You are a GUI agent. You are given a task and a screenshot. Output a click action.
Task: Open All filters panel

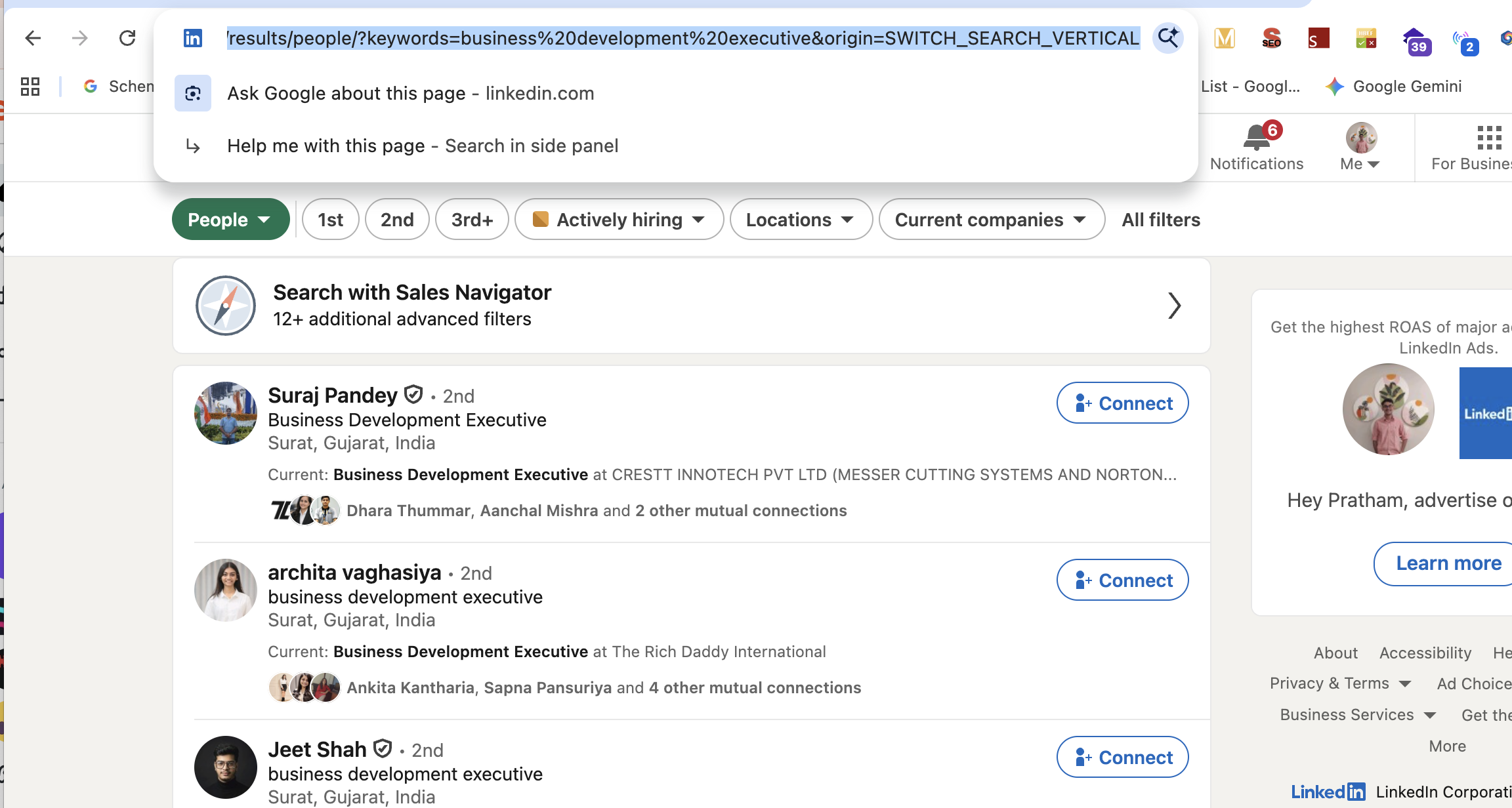click(x=1160, y=220)
